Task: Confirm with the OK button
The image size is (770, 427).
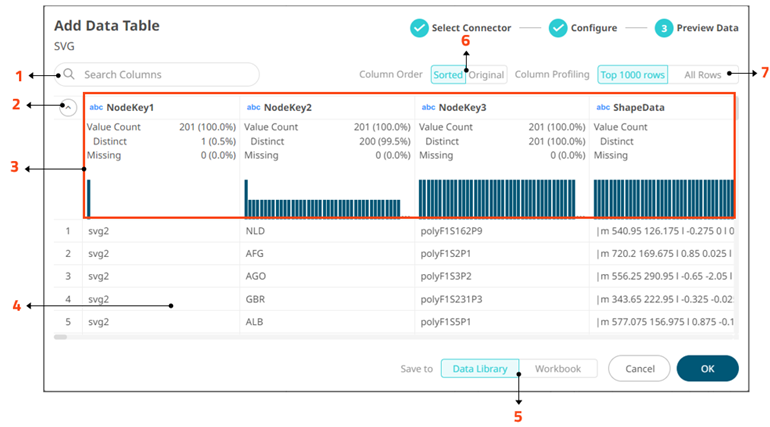Action: [x=707, y=369]
